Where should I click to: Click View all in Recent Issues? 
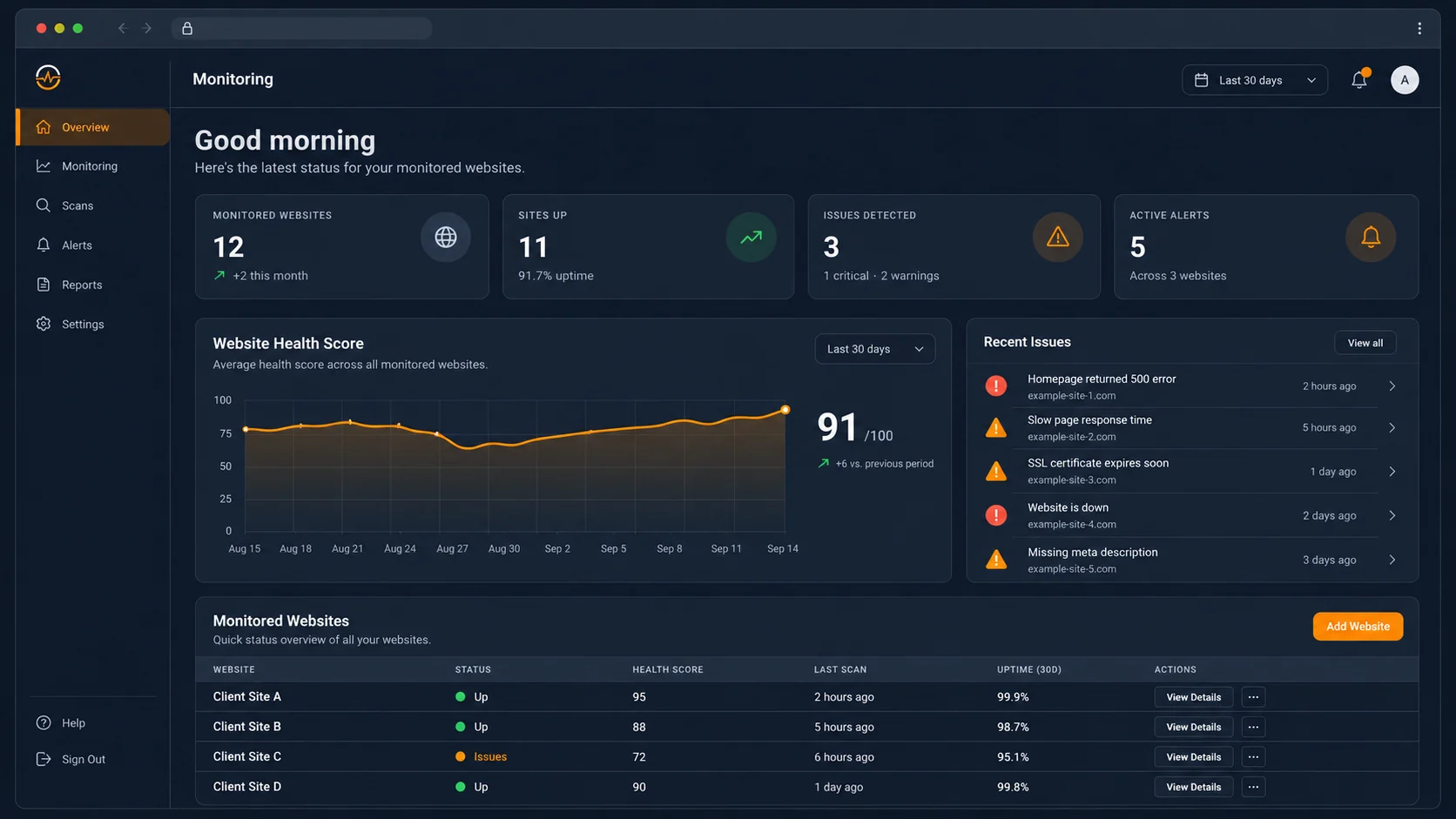pyautogui.click(x=1365, y=343)
